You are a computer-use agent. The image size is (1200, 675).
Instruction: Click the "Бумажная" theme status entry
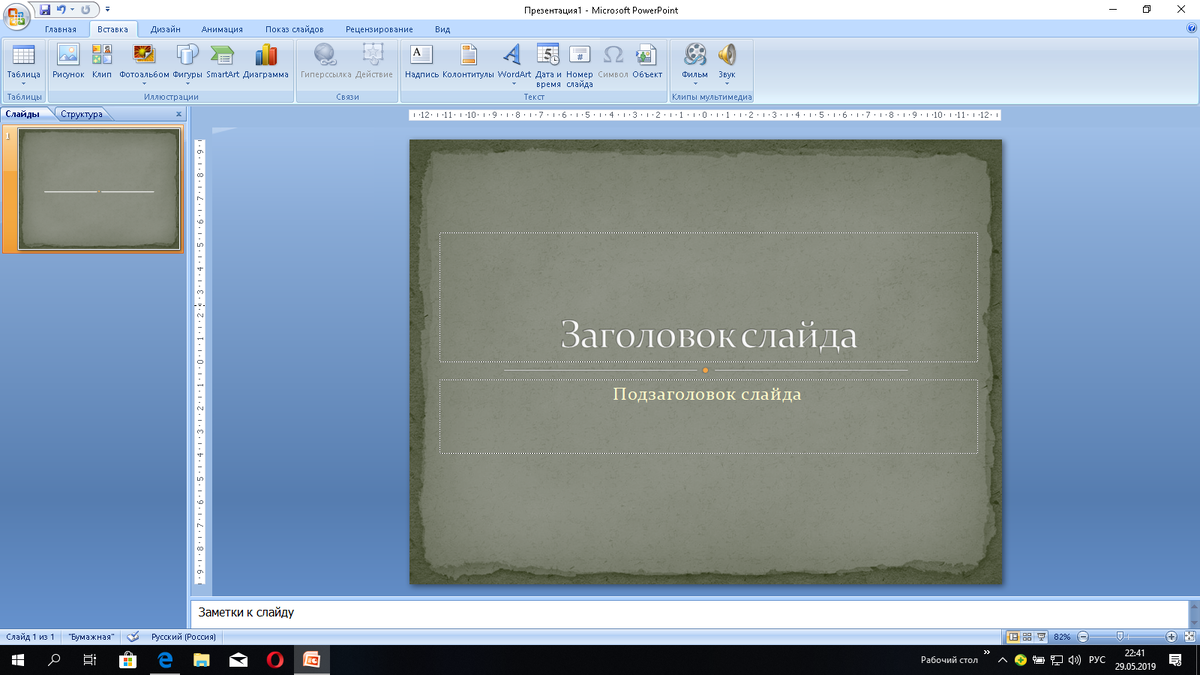coord(90,636)
